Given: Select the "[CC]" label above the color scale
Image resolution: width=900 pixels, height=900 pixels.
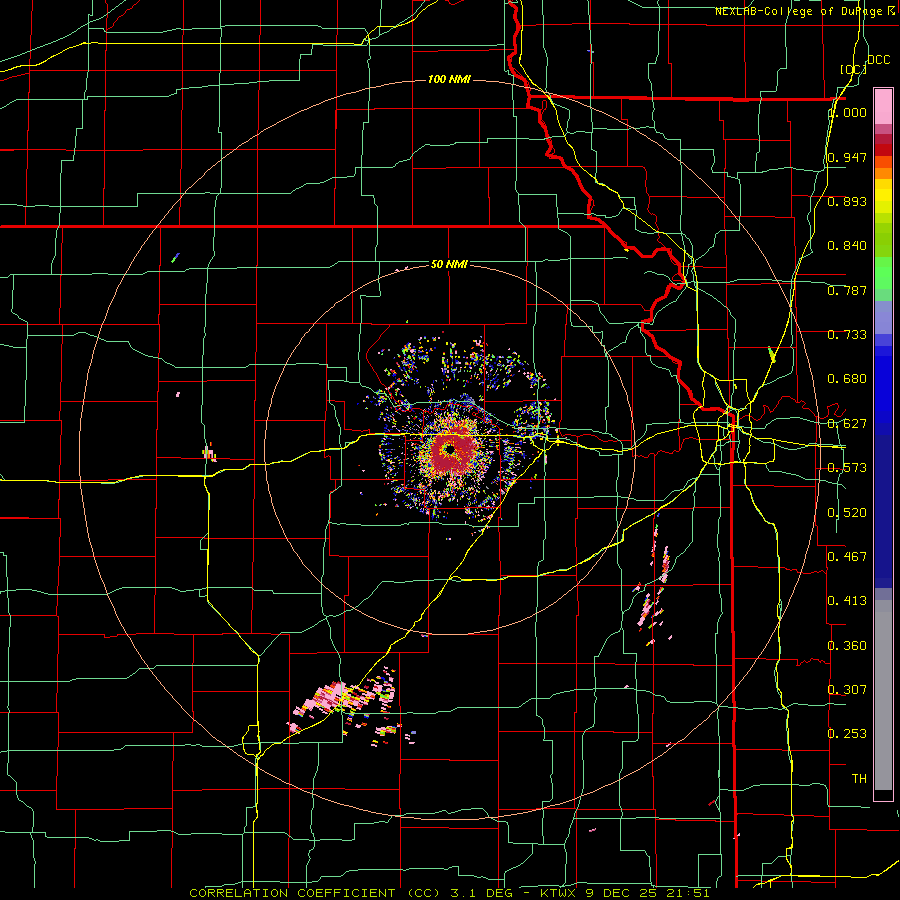Looking at the screenshot, I should coord(853,69).
